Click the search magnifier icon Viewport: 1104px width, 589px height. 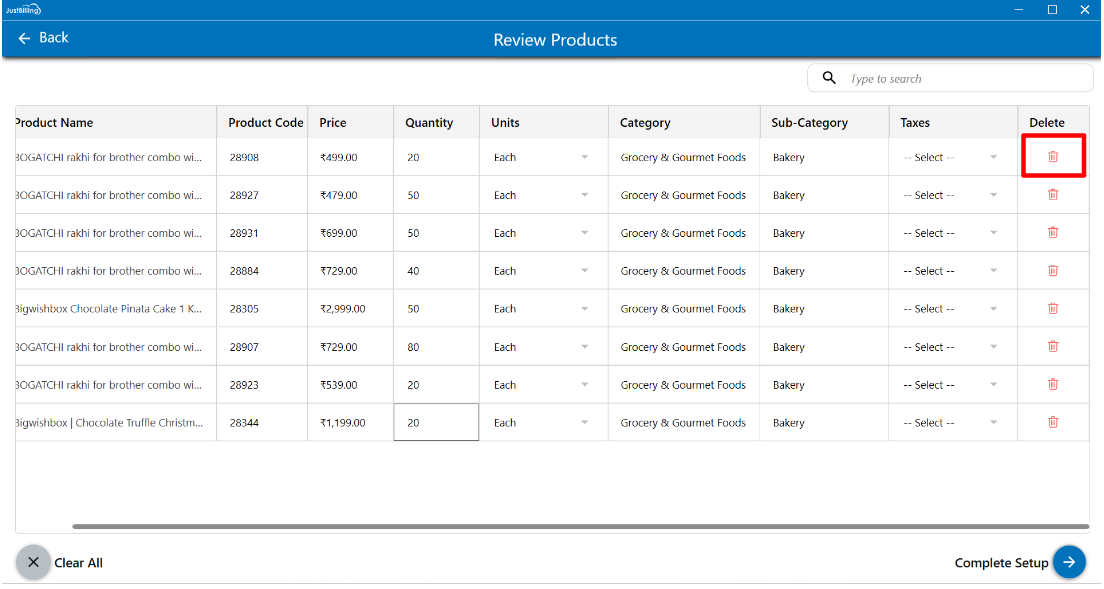click(x=829, y=78)
